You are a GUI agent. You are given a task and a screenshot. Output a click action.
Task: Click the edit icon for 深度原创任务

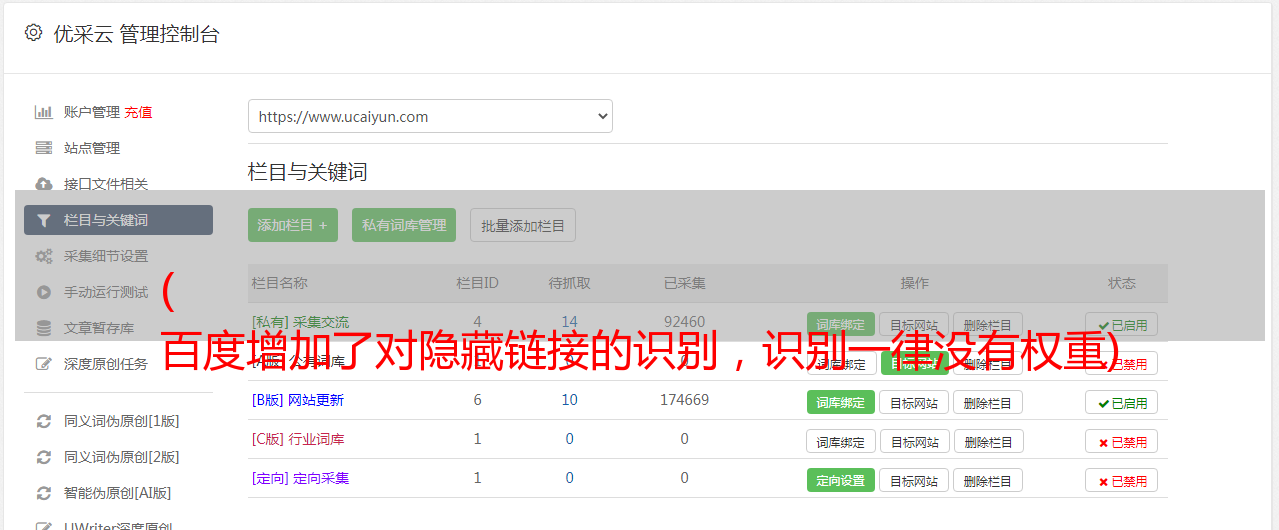point(43,364)
